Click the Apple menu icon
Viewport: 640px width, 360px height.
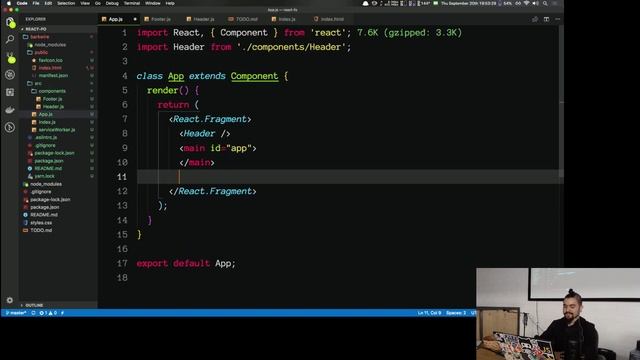point(9,3)
